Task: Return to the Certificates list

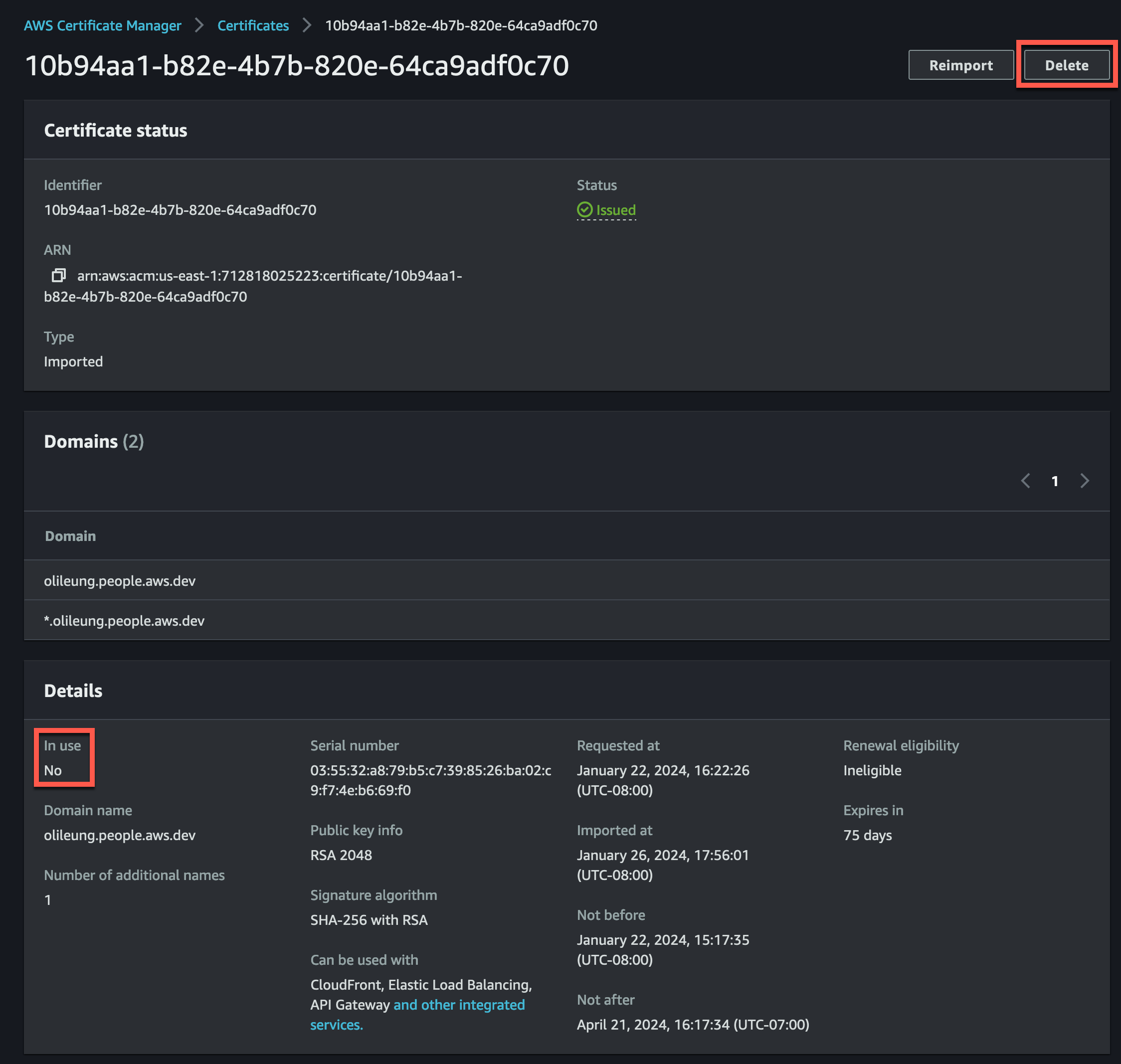Action: 253,25
